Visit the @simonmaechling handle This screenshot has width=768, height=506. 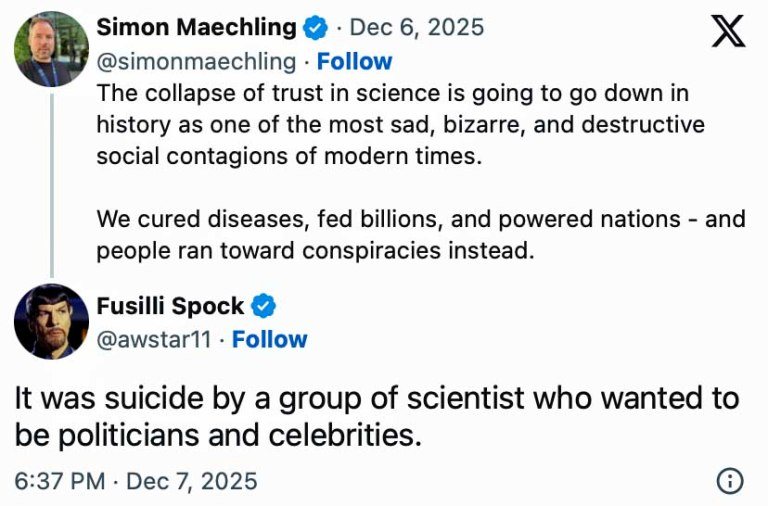pos(196,62)
